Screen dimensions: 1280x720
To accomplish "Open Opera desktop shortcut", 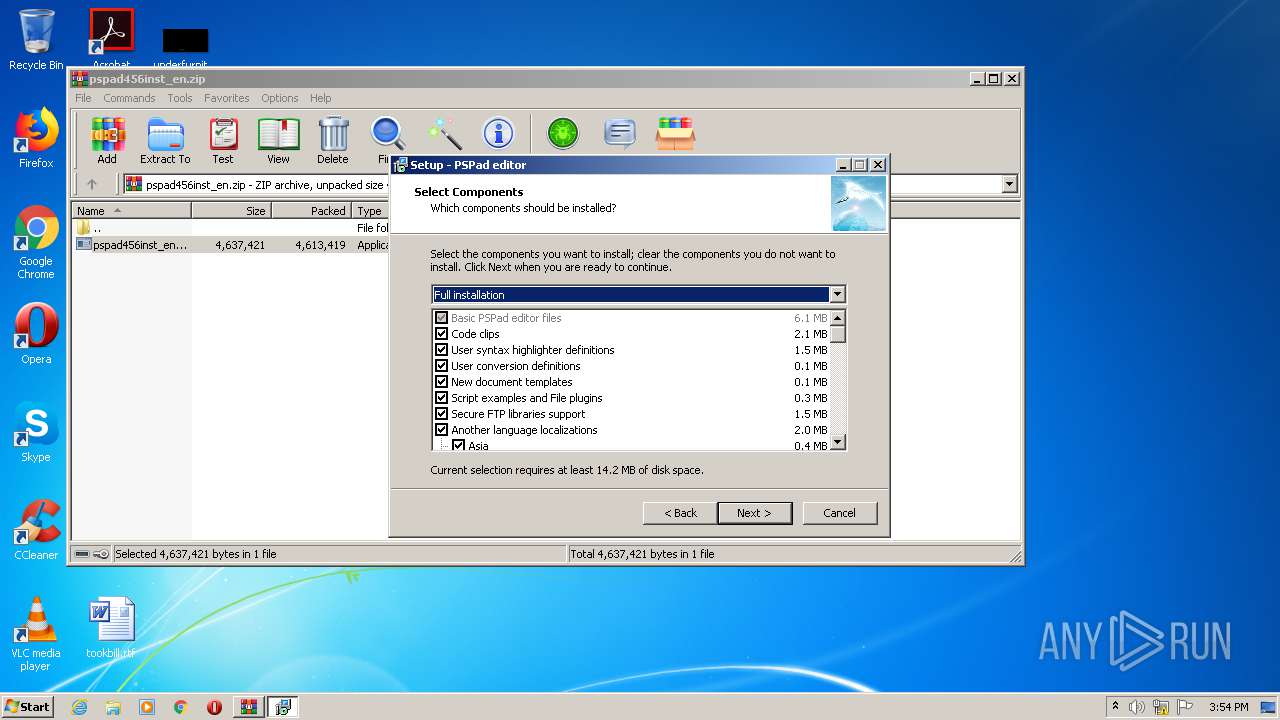I will (x=36, y=334).
